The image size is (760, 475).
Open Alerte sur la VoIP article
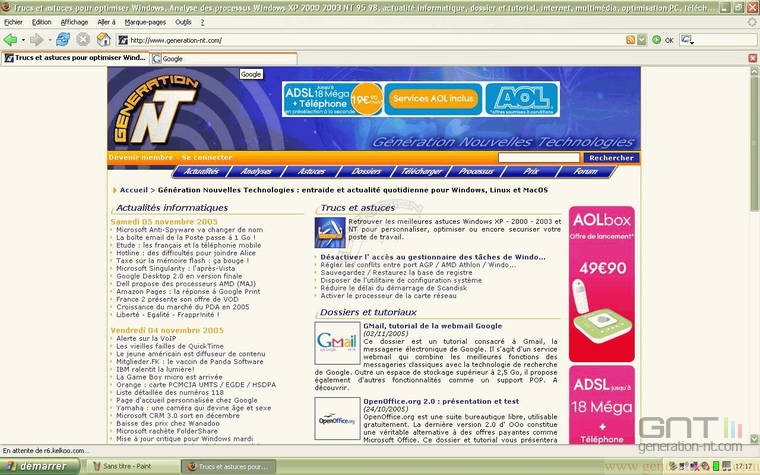[146, 338]
